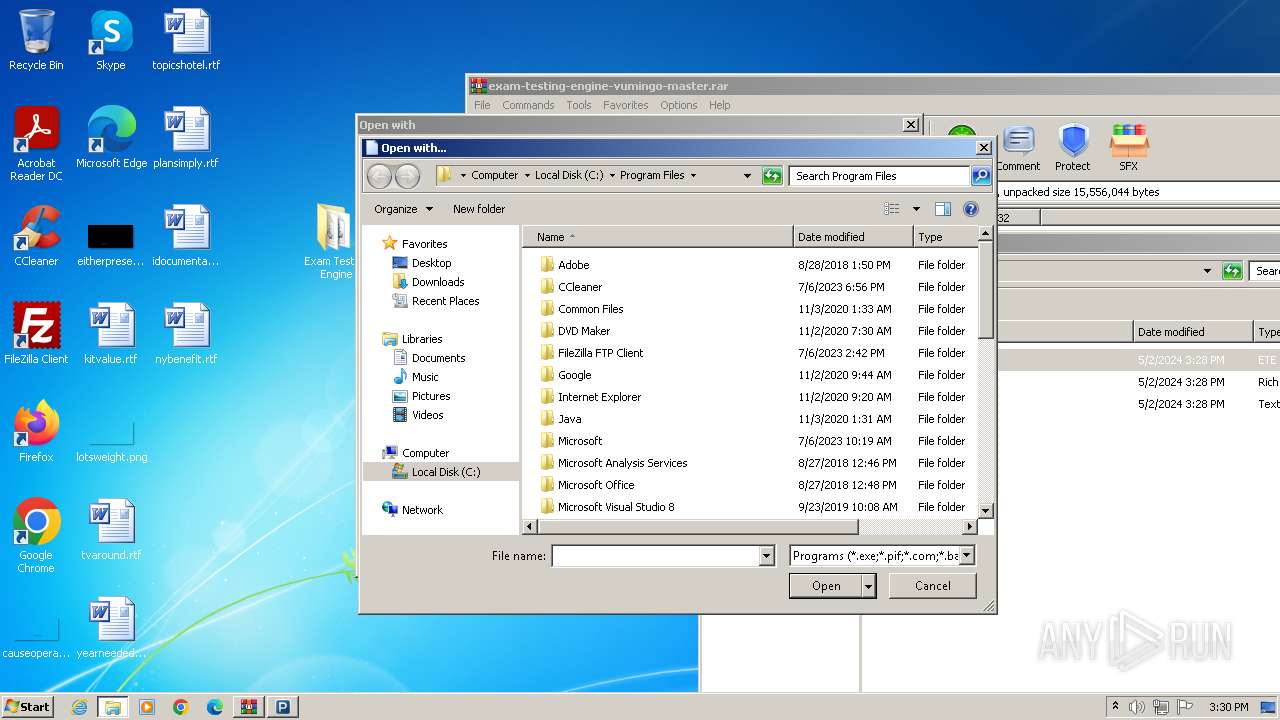Select the Microsoft Office folder
The width and height of the screenshot is (1280, 720).
[x=596, y=485]
